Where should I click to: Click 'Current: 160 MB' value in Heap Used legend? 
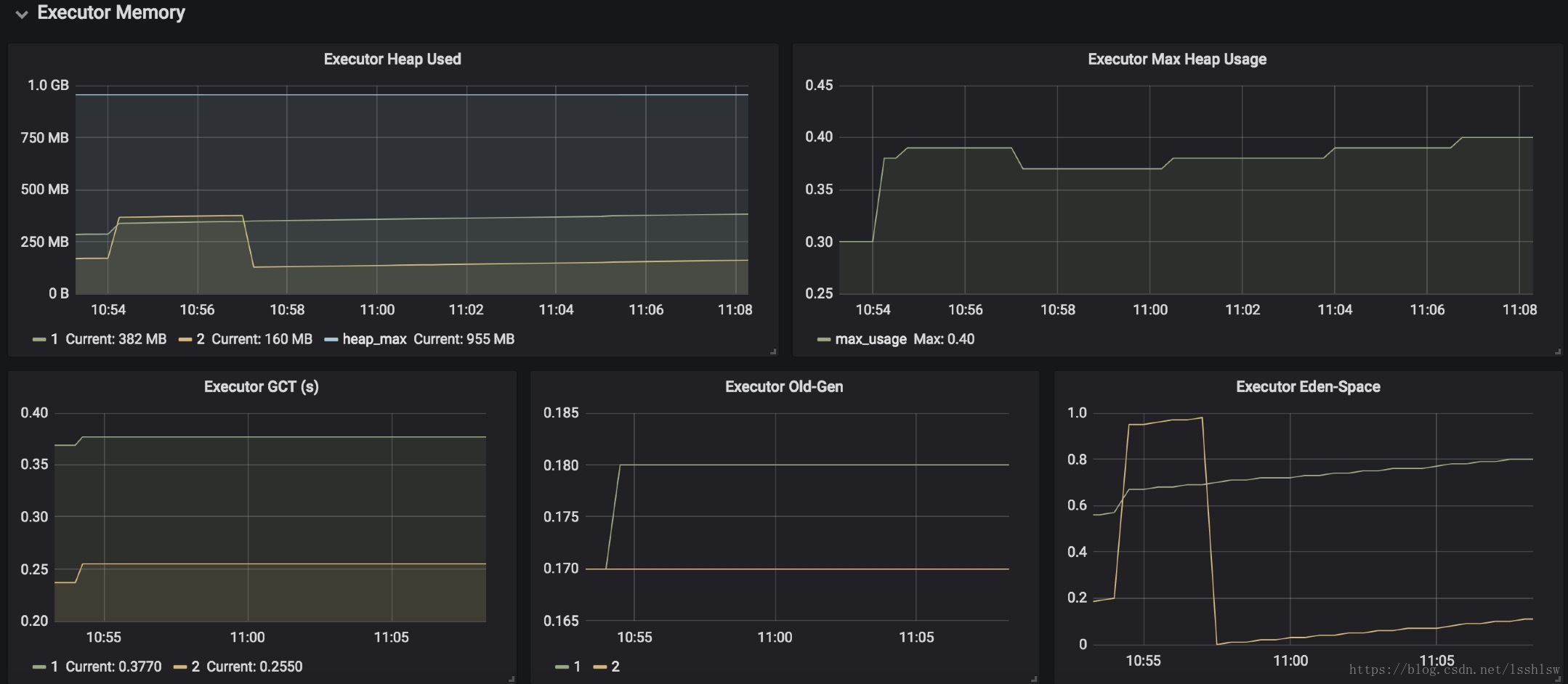coord(262,339)
